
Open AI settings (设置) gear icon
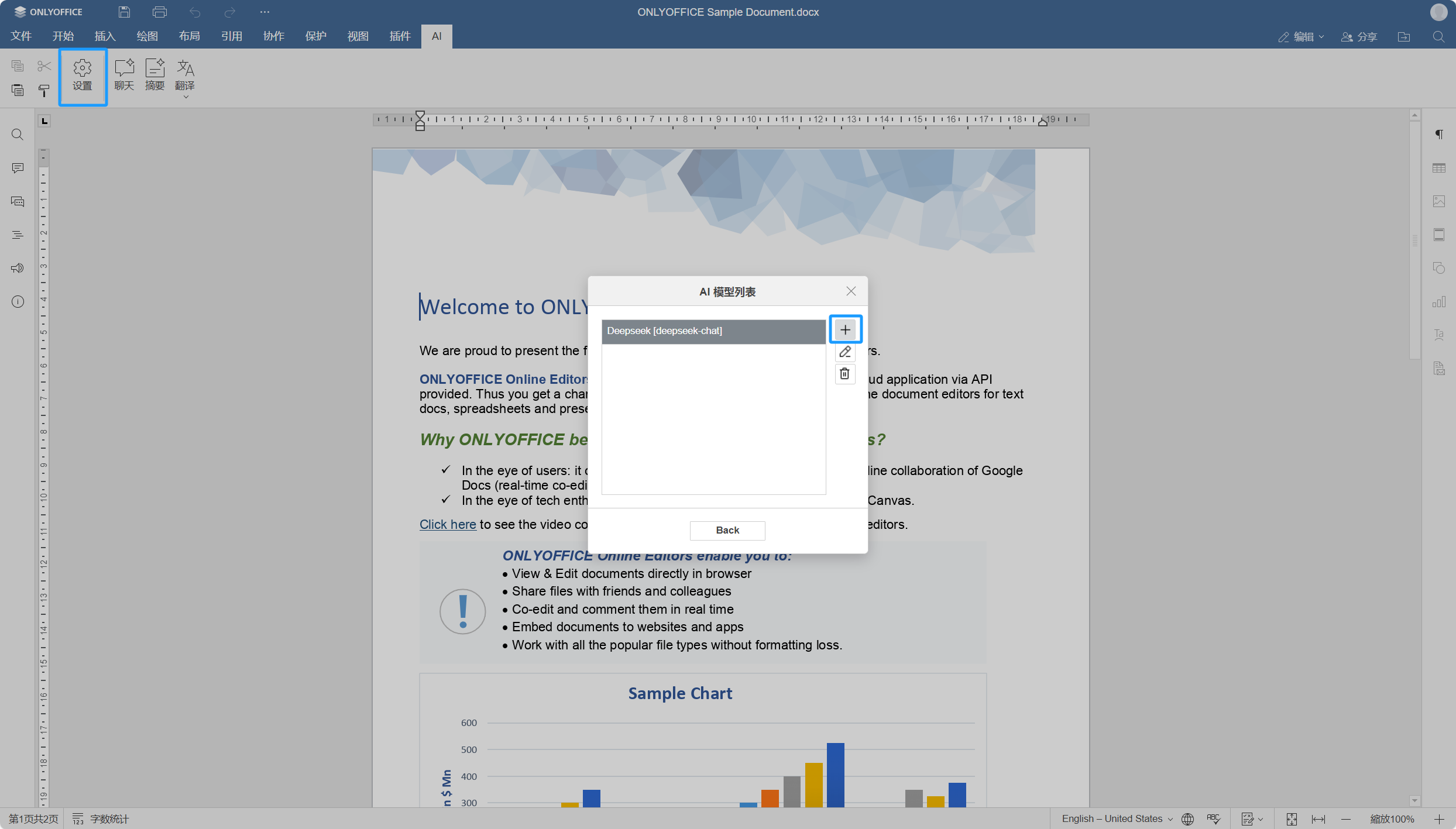tap(83, 75)
